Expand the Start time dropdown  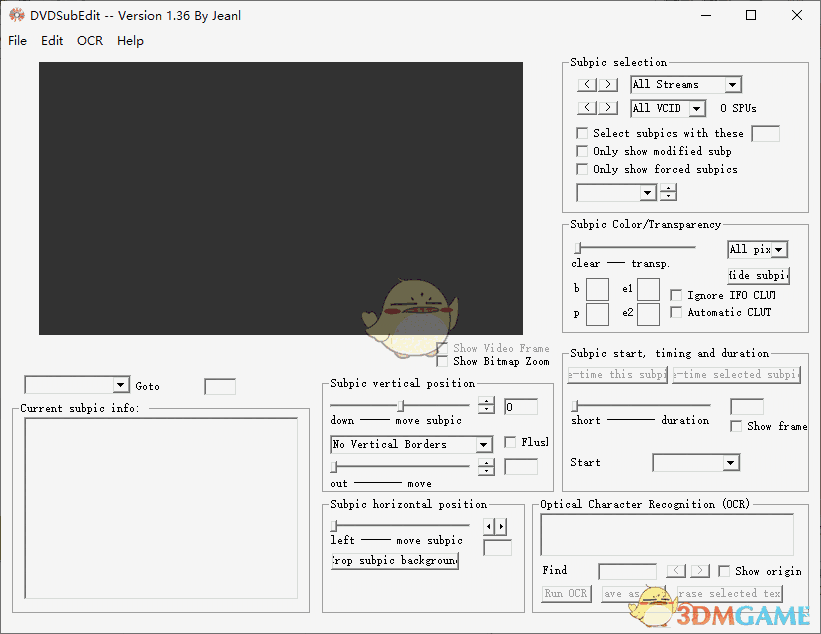click(x=731, y=462)
